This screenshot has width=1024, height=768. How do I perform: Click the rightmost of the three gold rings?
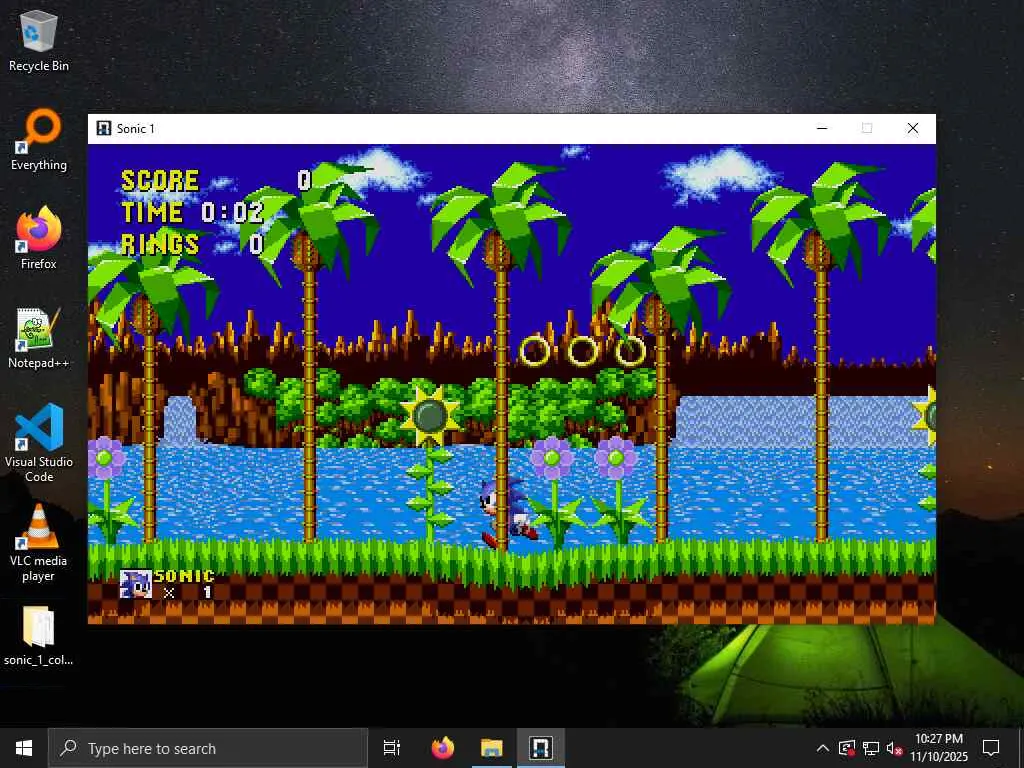pyautogui.click(x=630, y=351)
